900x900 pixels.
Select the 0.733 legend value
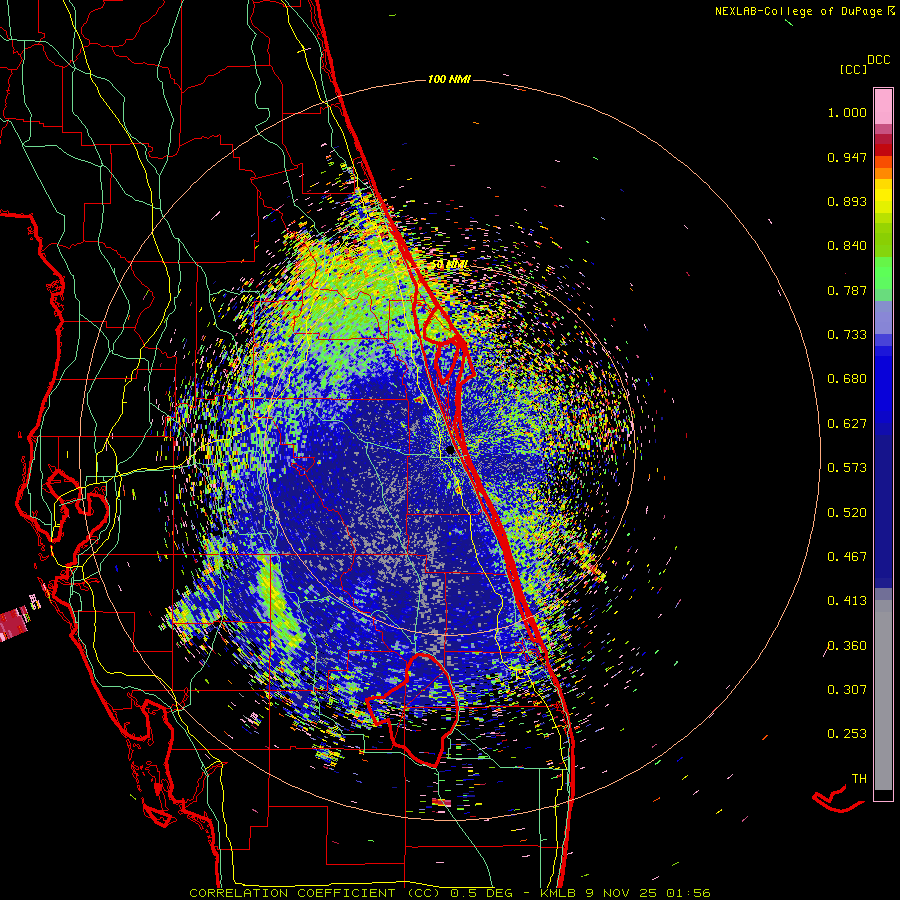[847, 335]
